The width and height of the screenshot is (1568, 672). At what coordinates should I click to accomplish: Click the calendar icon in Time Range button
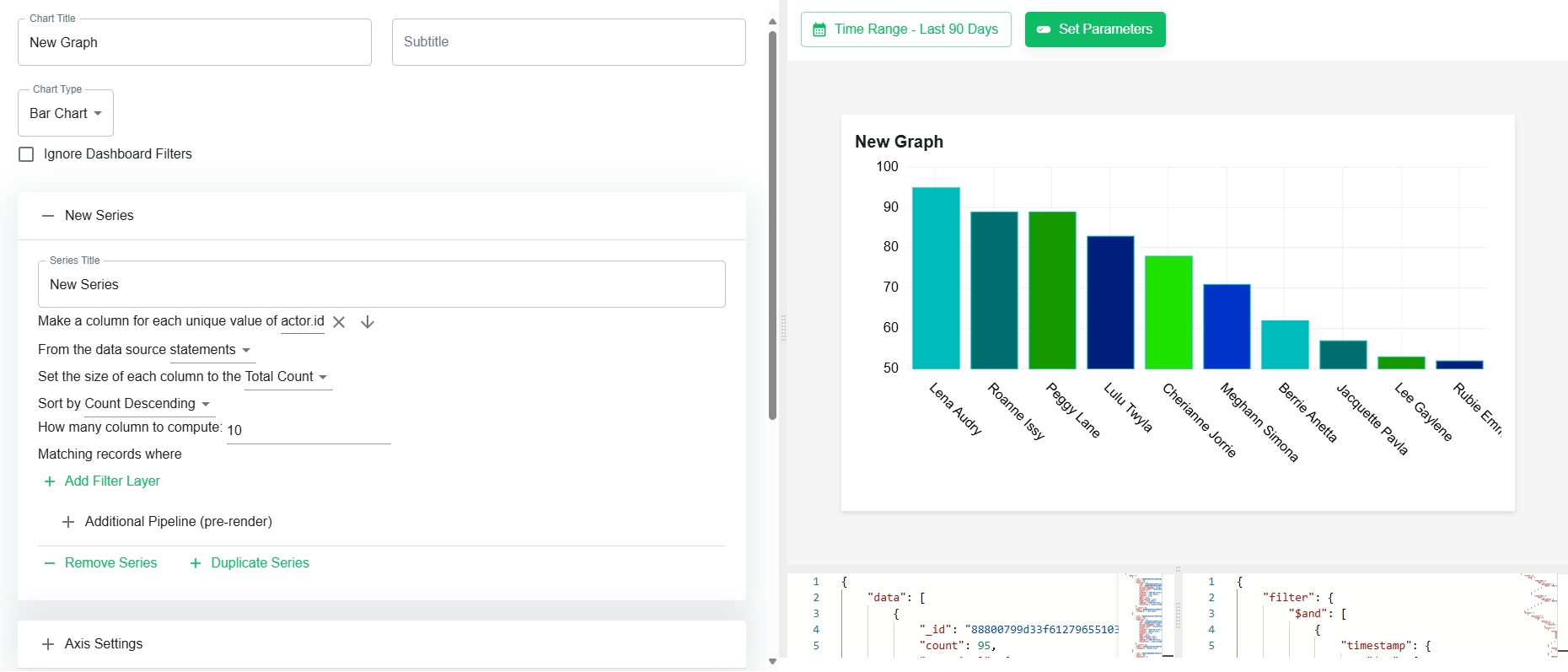pyautogui.click(x=819, y=30)
